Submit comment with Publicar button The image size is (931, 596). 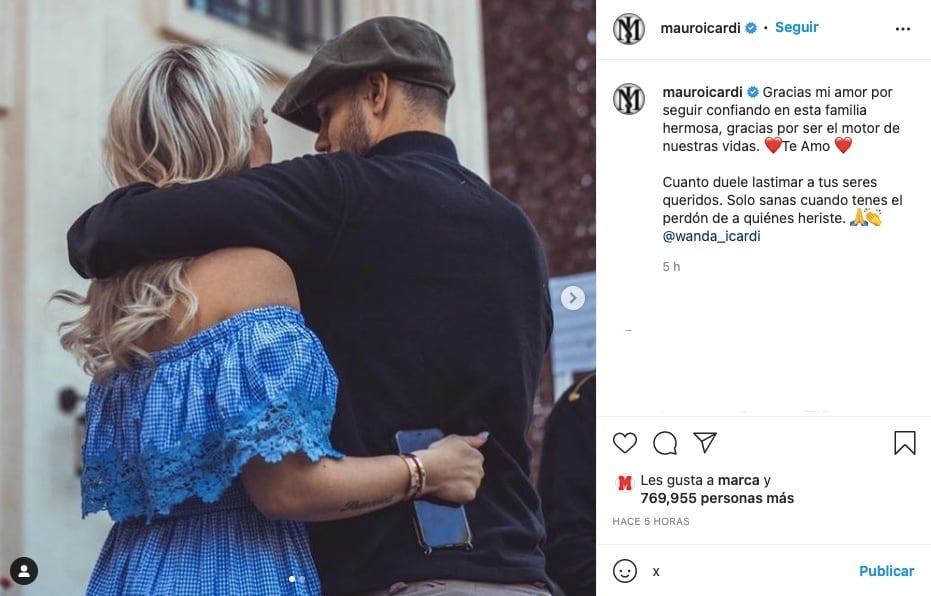click(x=886, y=571)
